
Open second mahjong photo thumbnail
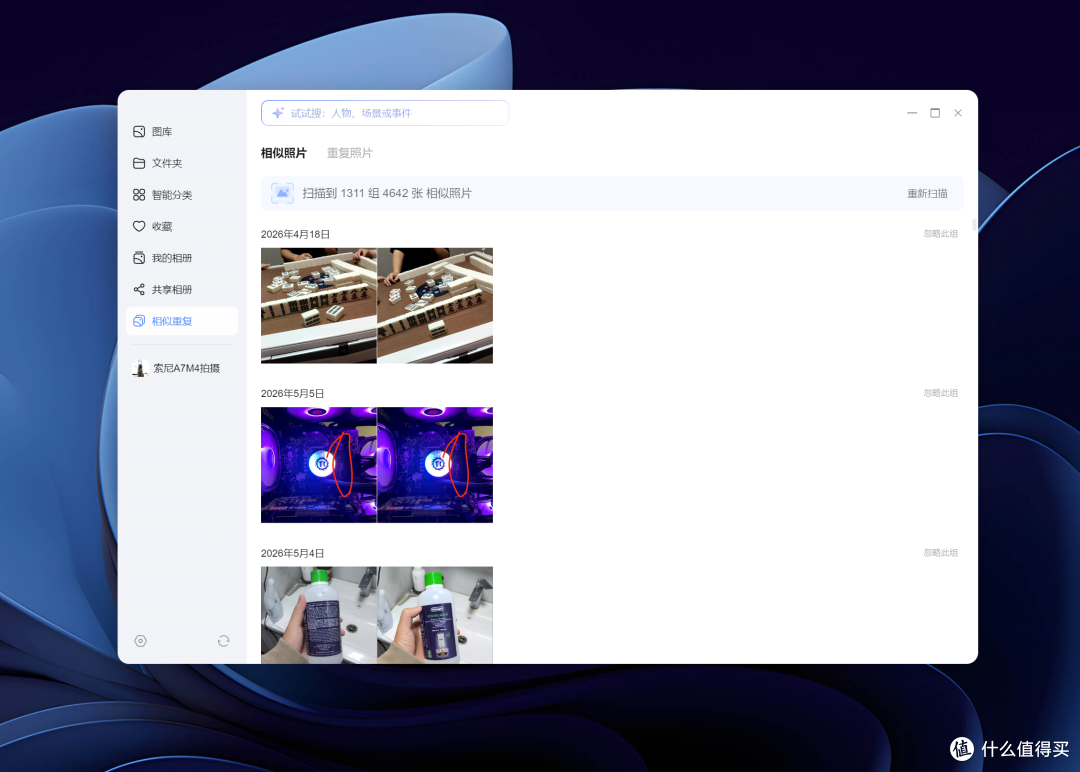tap(435, 306)
